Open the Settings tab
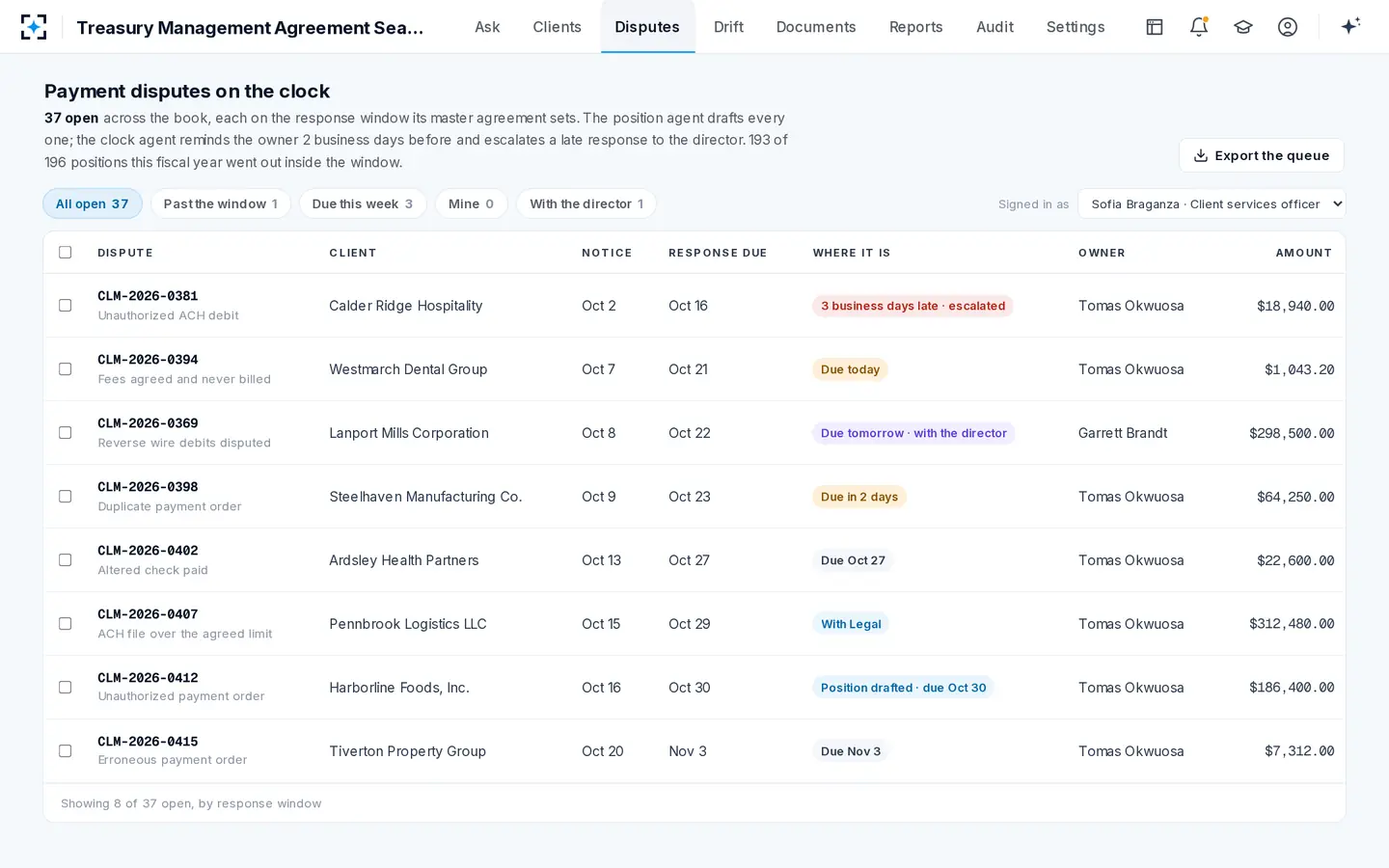Image resolution: width=1389 pixels, height=868 pixels. coord(1076,27)
